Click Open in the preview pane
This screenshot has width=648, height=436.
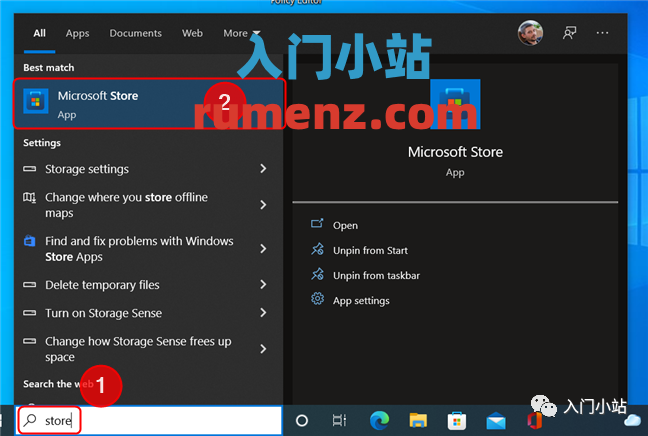point(345,226)
